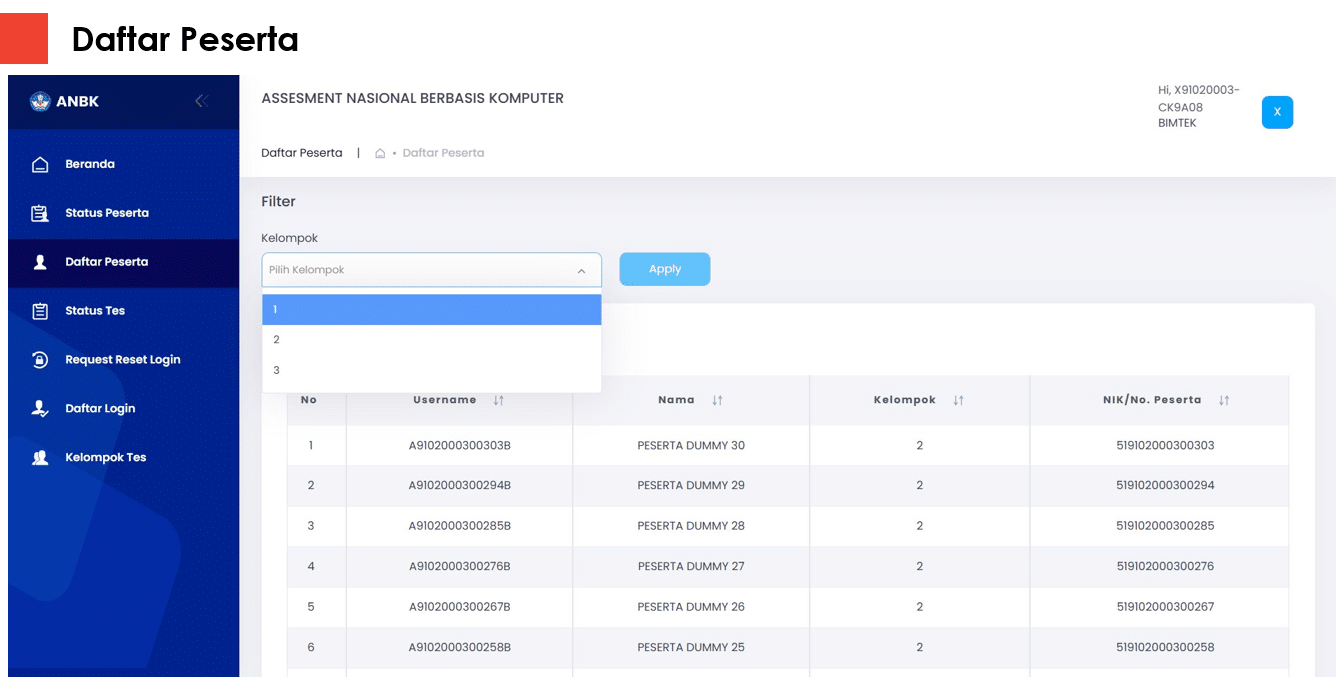Image resolution: width=1344 pixels, height=699 pixels.
Task: Click username A9102000300267B cell
Action: (460, 607)
